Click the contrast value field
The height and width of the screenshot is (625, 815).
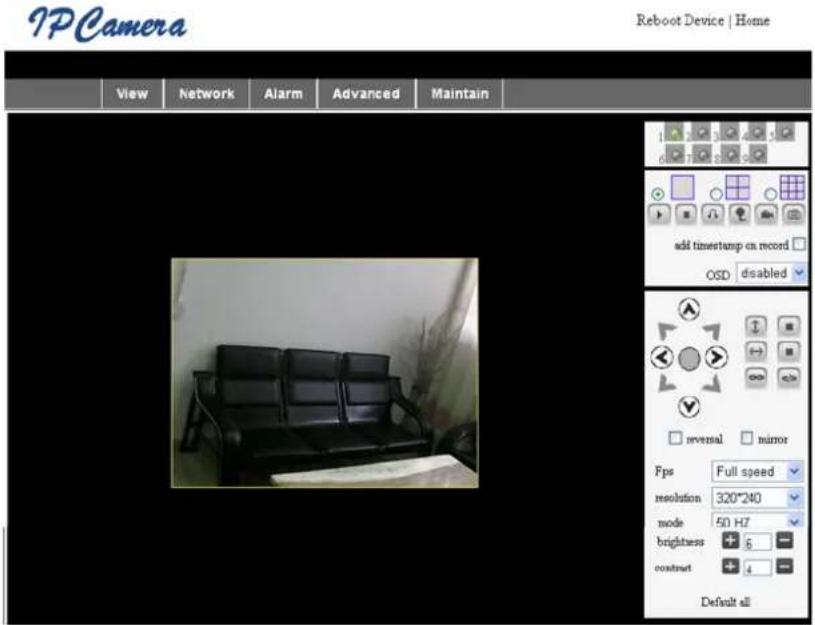pyautogui.click(x=757, y=568)
